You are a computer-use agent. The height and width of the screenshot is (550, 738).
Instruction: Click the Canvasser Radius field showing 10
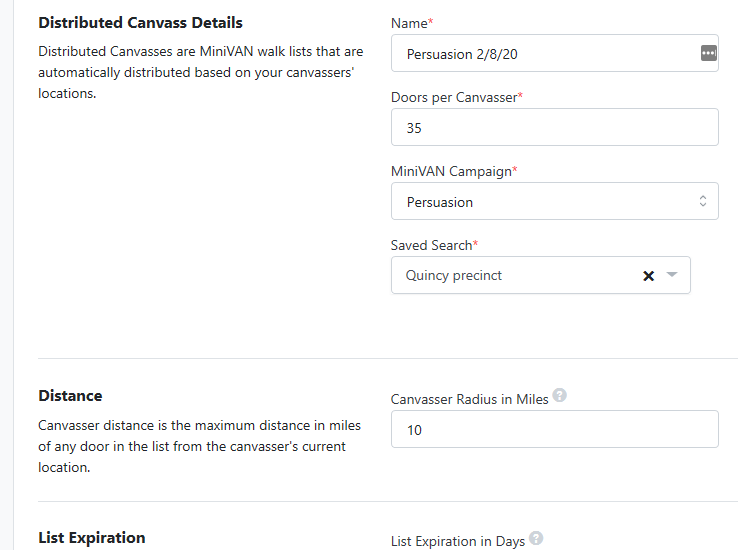(x=554, y=429)
